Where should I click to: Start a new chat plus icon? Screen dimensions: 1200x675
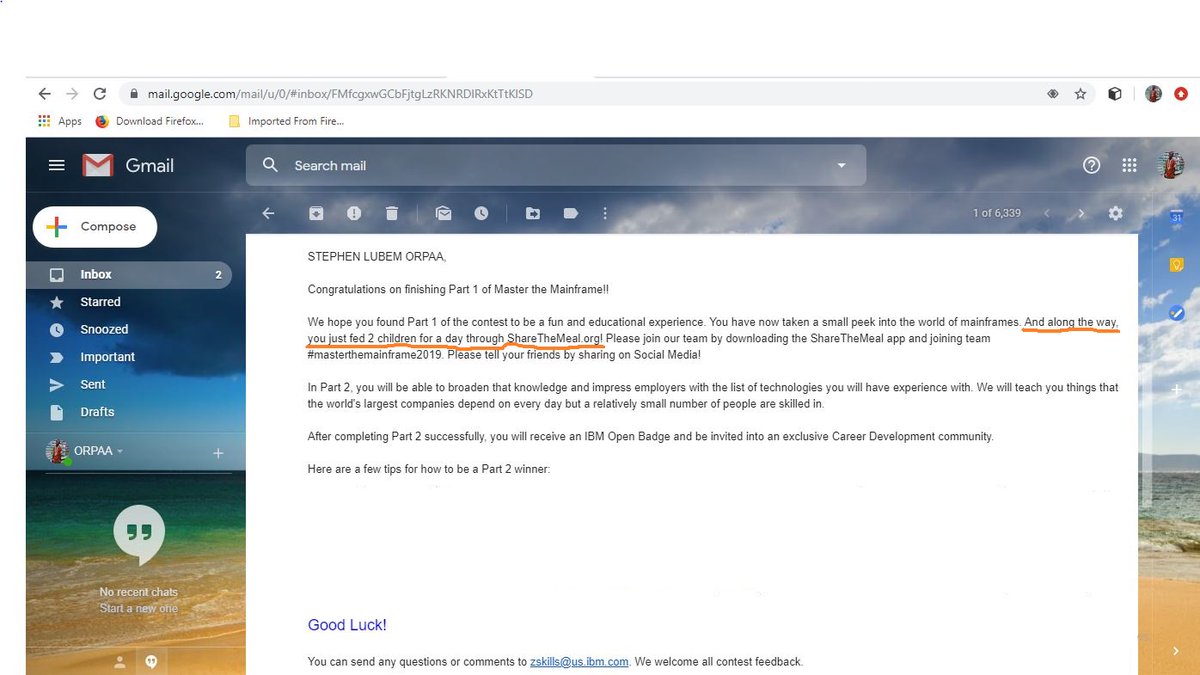(x=218, y=453)
